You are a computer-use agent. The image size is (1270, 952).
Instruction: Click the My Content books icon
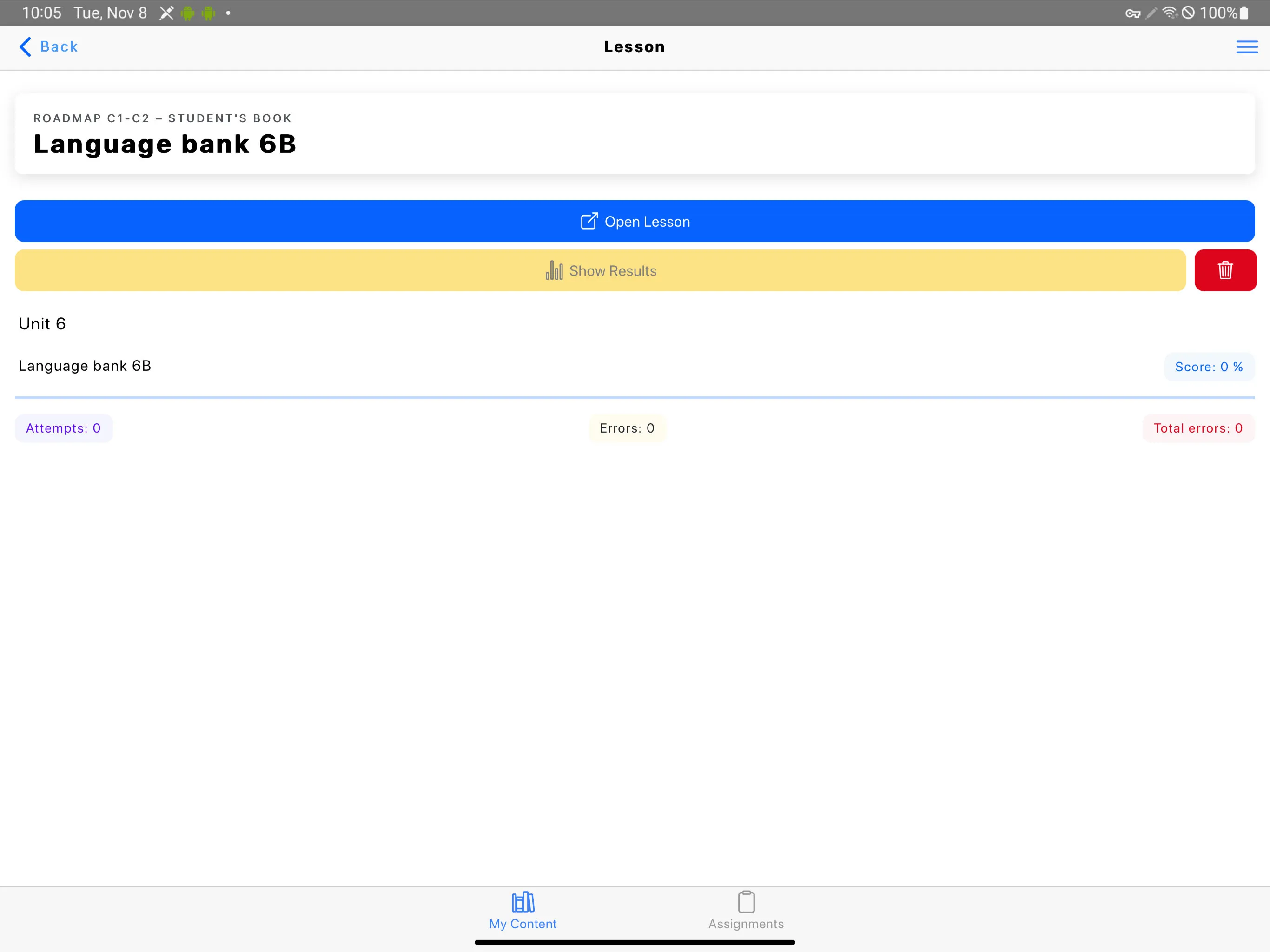pos(523,902)
